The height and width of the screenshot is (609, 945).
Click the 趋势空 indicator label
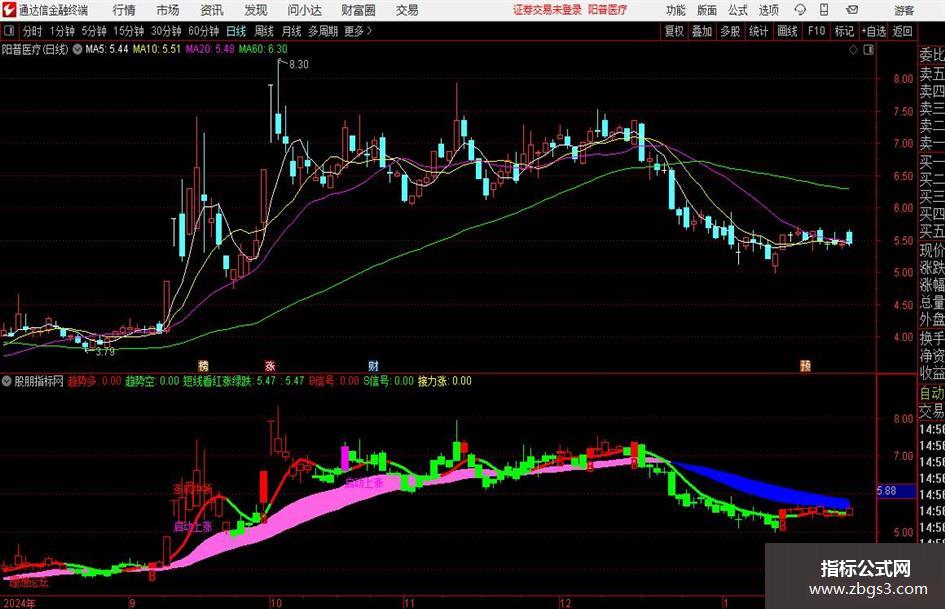(140, 381)
